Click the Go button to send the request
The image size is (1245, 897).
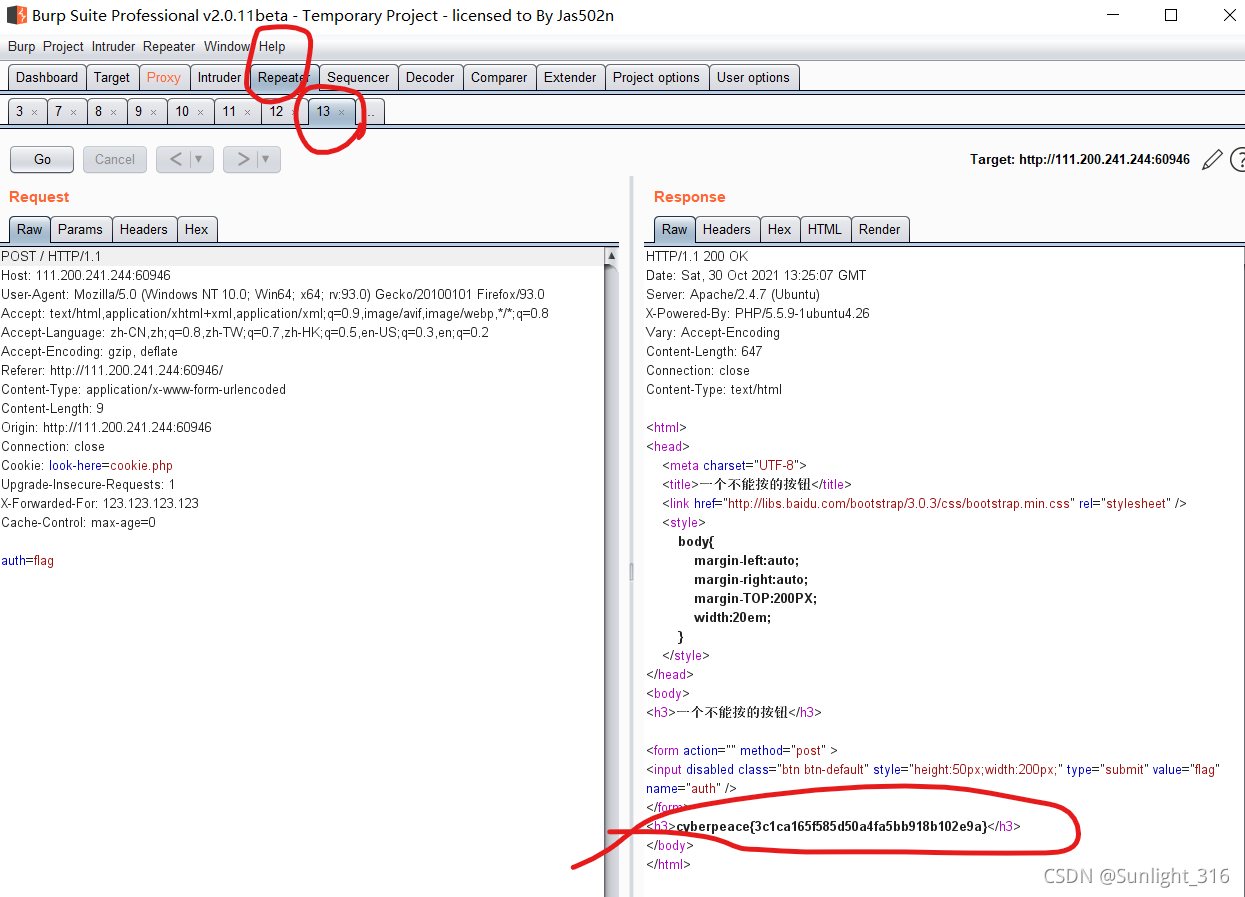click(42, 159)
